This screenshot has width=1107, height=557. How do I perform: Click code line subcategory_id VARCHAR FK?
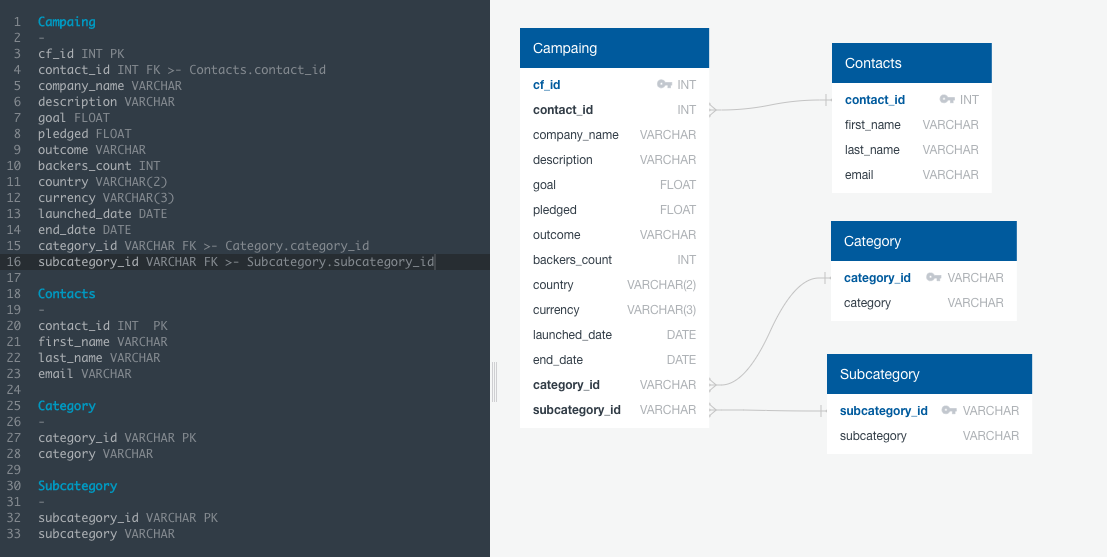coord(236,262)
